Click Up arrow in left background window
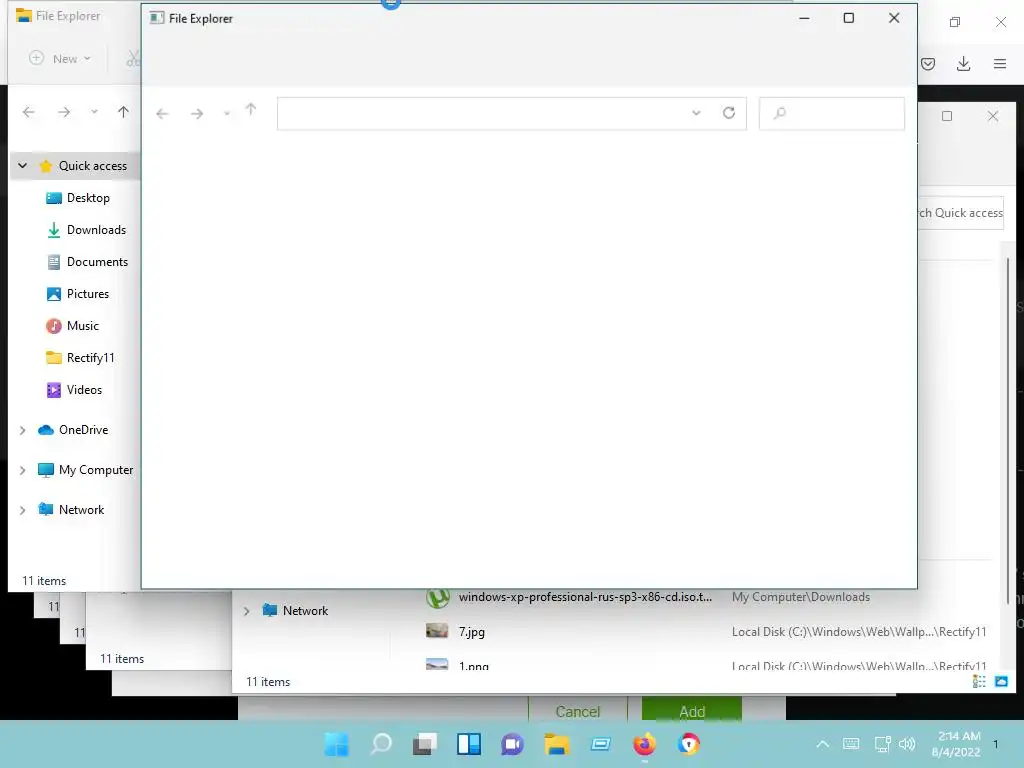The image size is (1024, 768). pos(123,112)
